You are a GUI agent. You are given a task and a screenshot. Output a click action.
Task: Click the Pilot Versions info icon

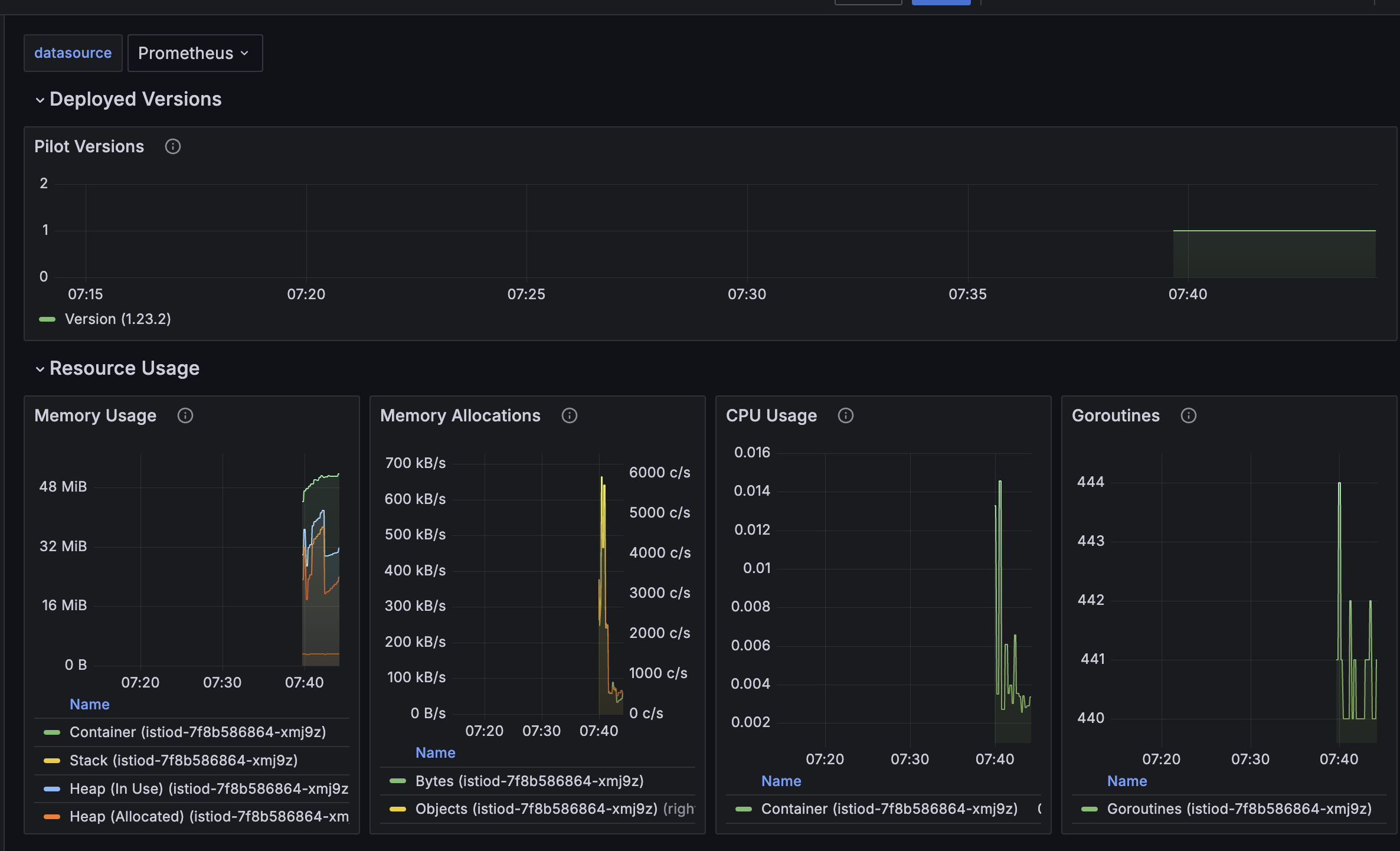[x=172, y=146]
